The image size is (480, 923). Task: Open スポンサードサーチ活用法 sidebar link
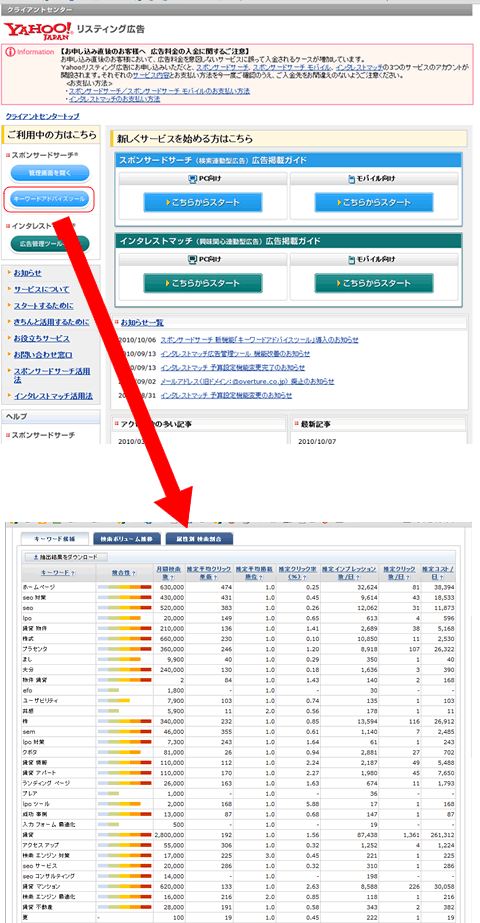pos(51,375)
